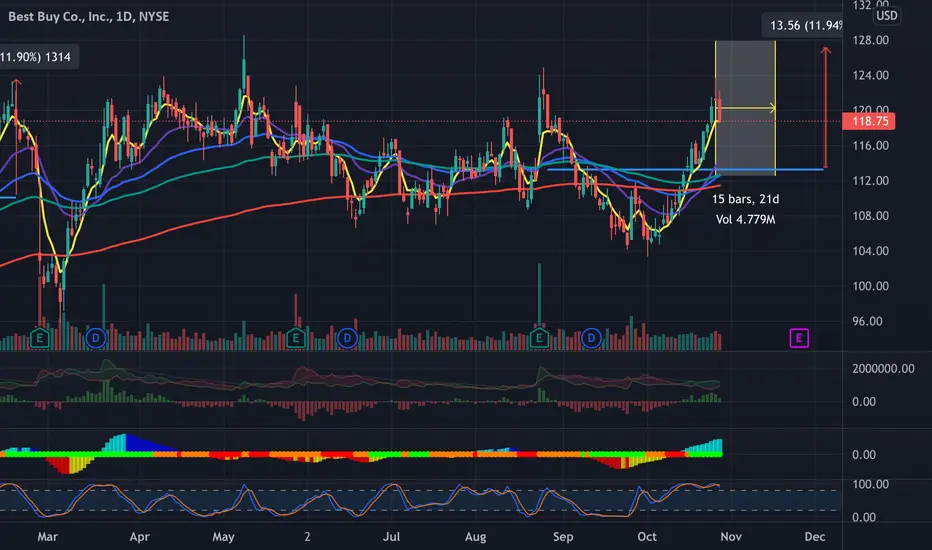Click the 13.56 (11.94%) measurement label
Viewport: 932px width, 550px height.
(803, 26)
